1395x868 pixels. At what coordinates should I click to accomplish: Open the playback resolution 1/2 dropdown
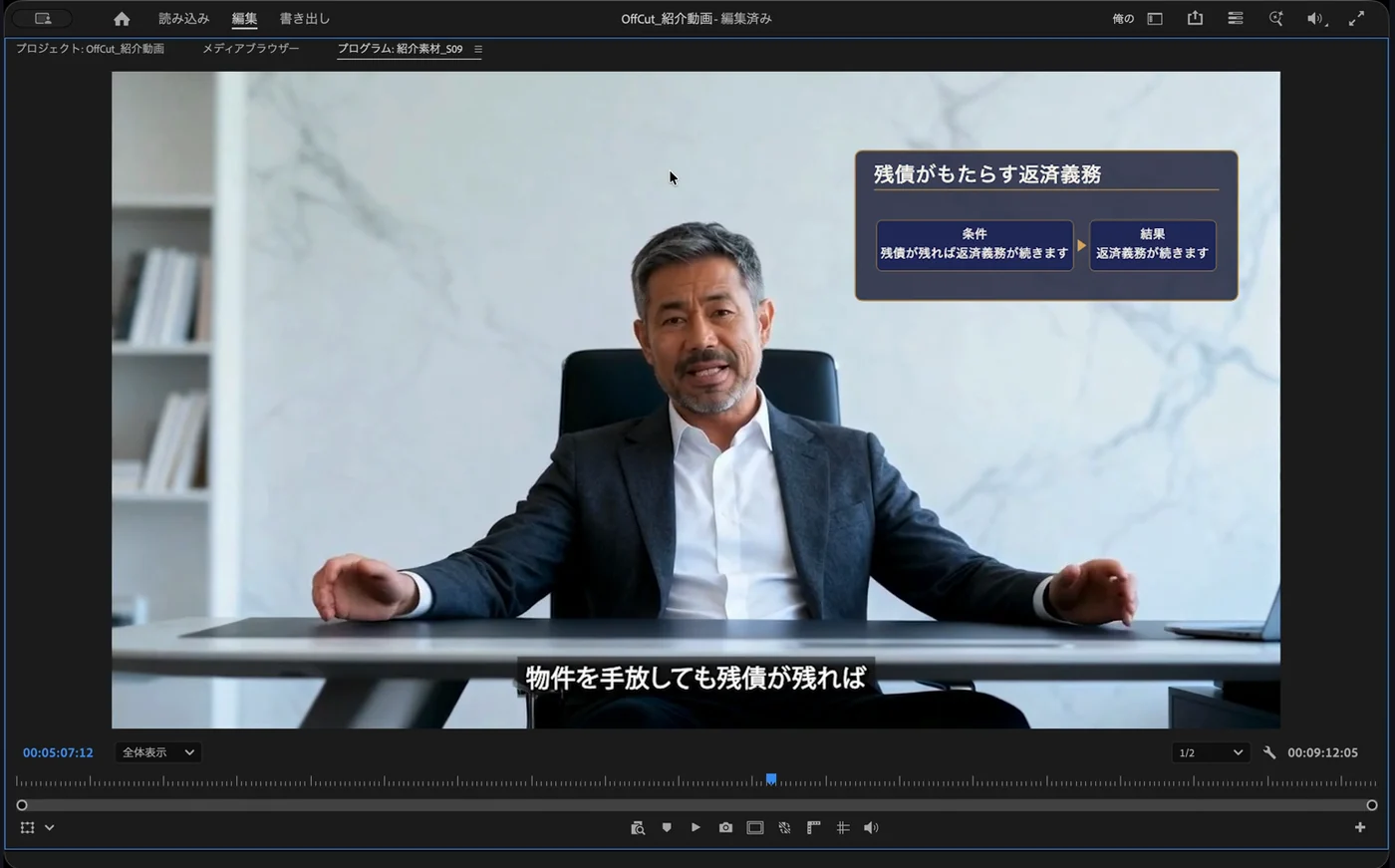tap(1211, 752)
